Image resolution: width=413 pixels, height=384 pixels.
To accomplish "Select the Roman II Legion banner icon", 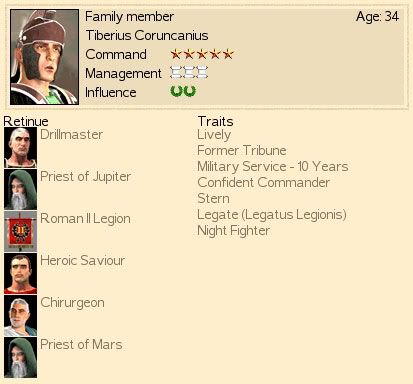I will (x=20, y=231).
